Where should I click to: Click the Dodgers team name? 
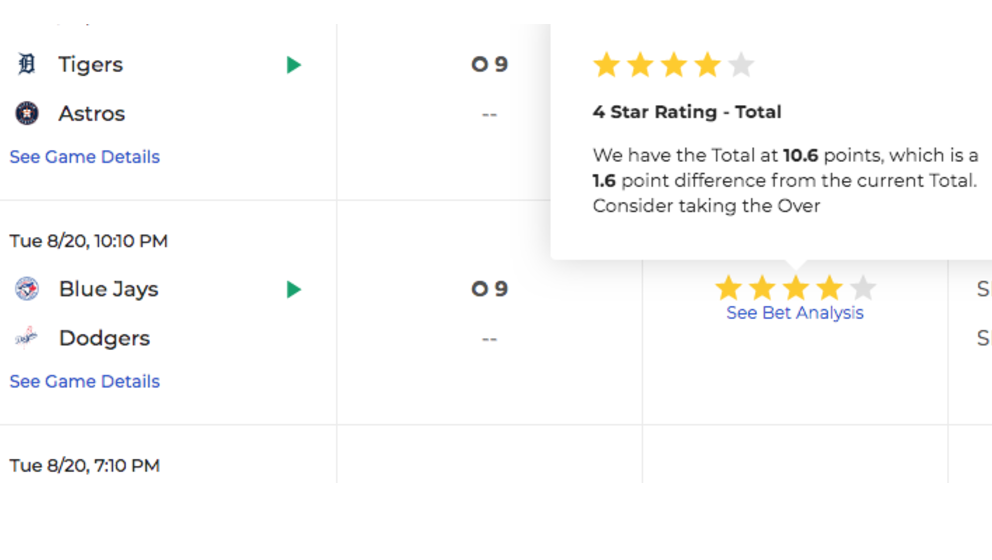tap(104, 339)
